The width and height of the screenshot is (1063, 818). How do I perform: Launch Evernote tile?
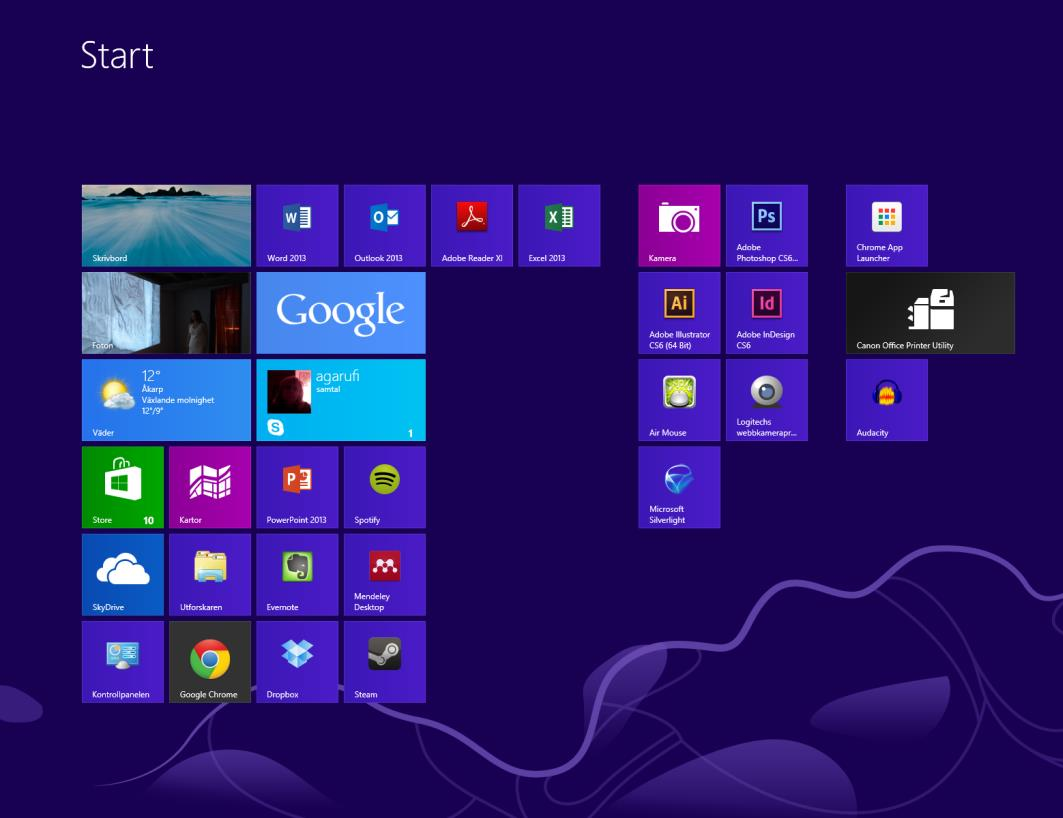[x=297, y=575]
